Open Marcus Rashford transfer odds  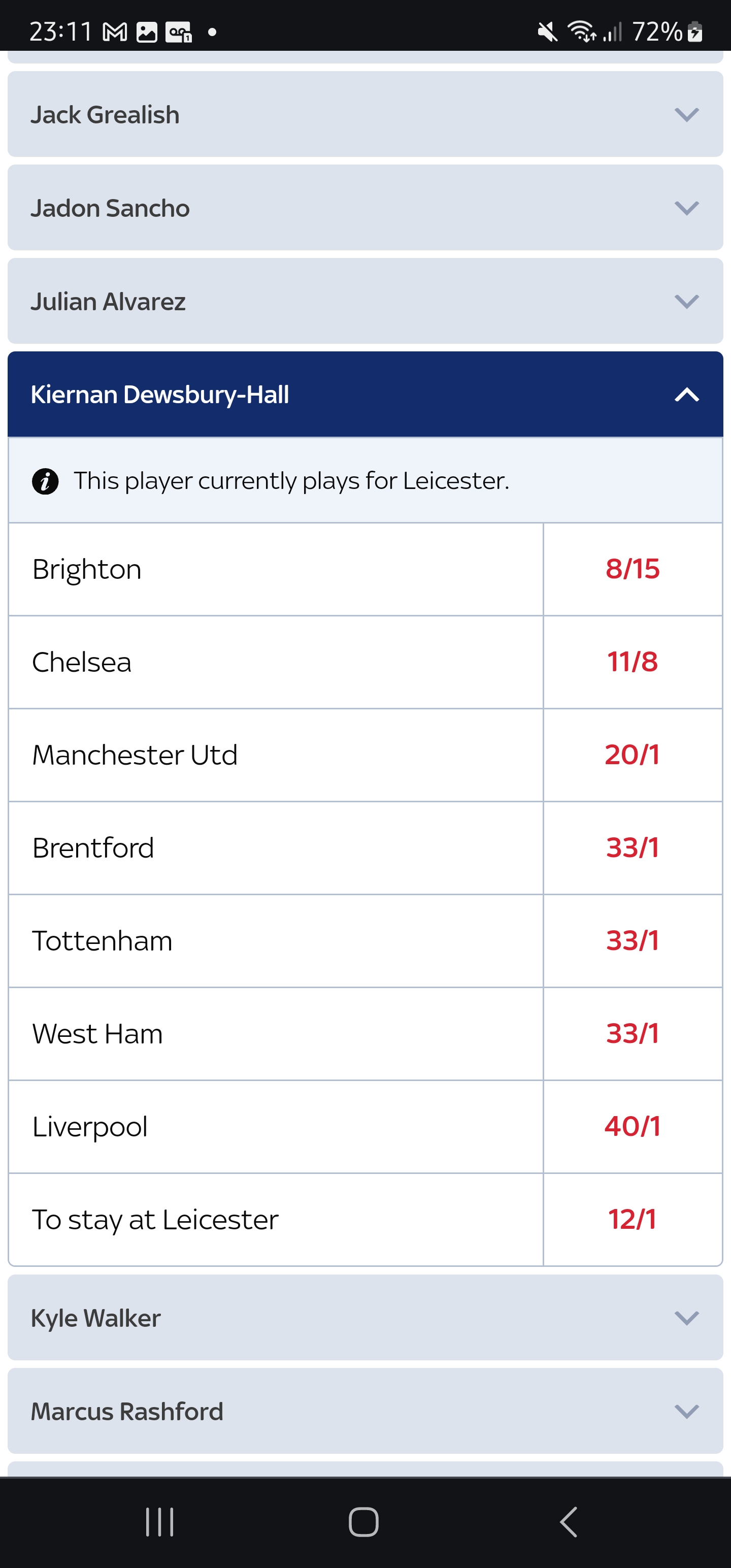365,1411
